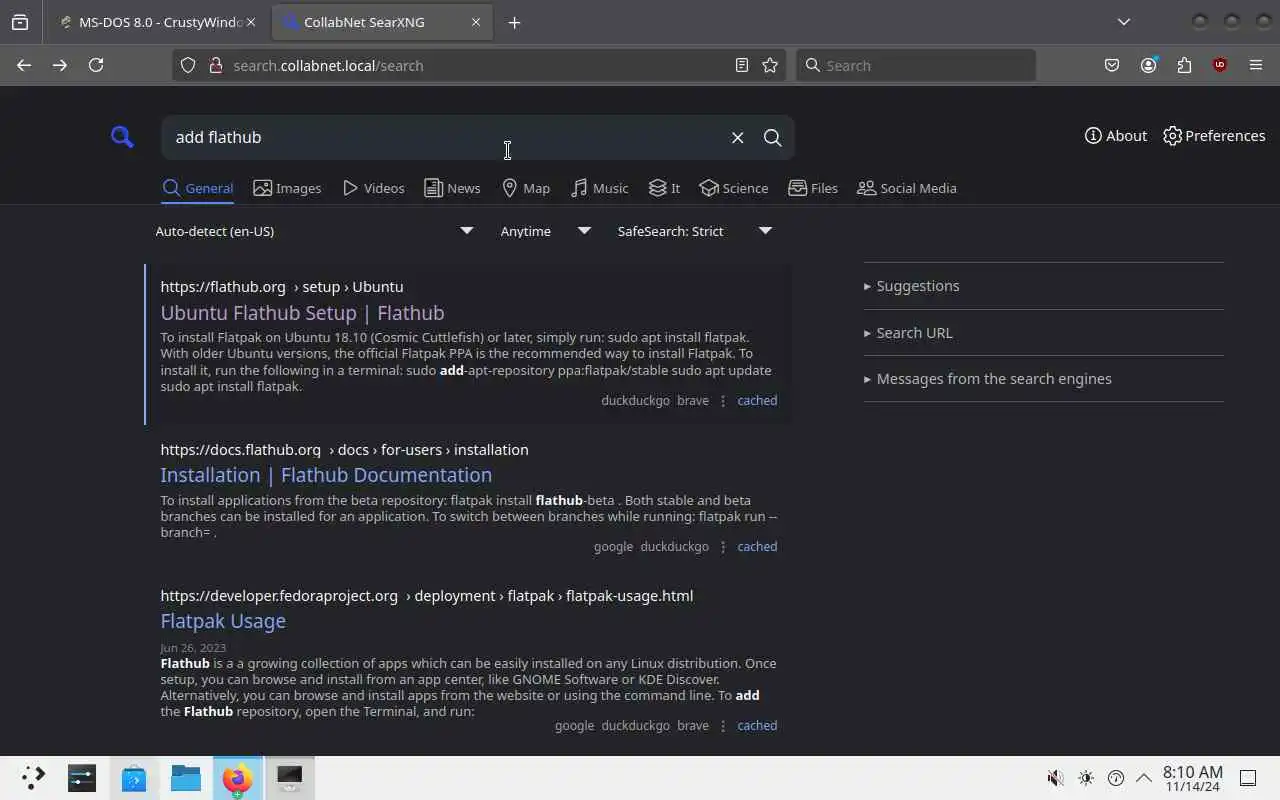
Task: Open the Flatpak Usage result
Action: (223, 621)
